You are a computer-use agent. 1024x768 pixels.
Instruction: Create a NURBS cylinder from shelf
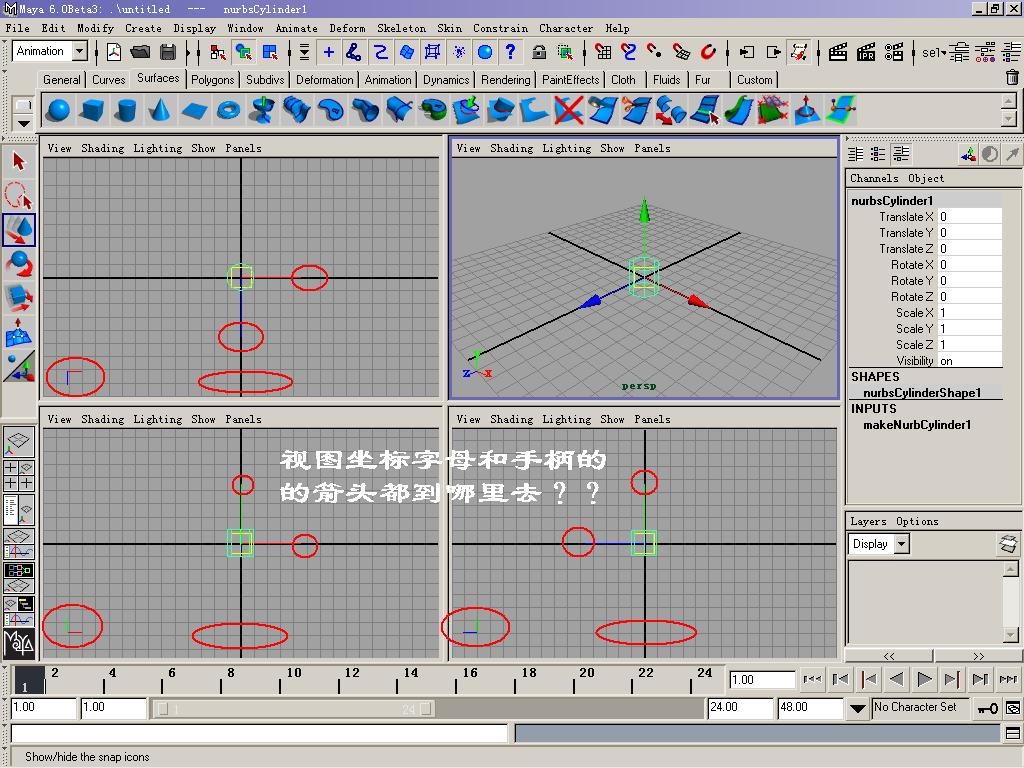tap(126, 110)
